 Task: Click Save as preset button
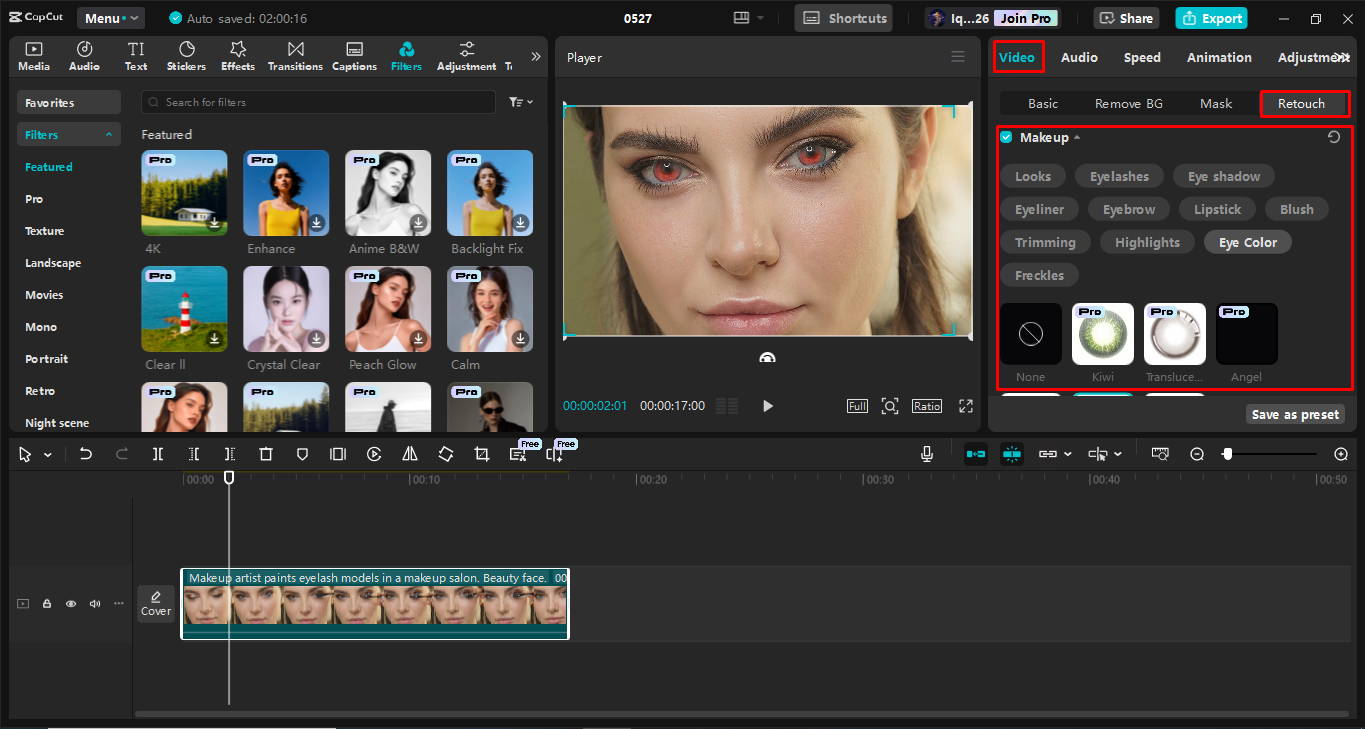1295,414
